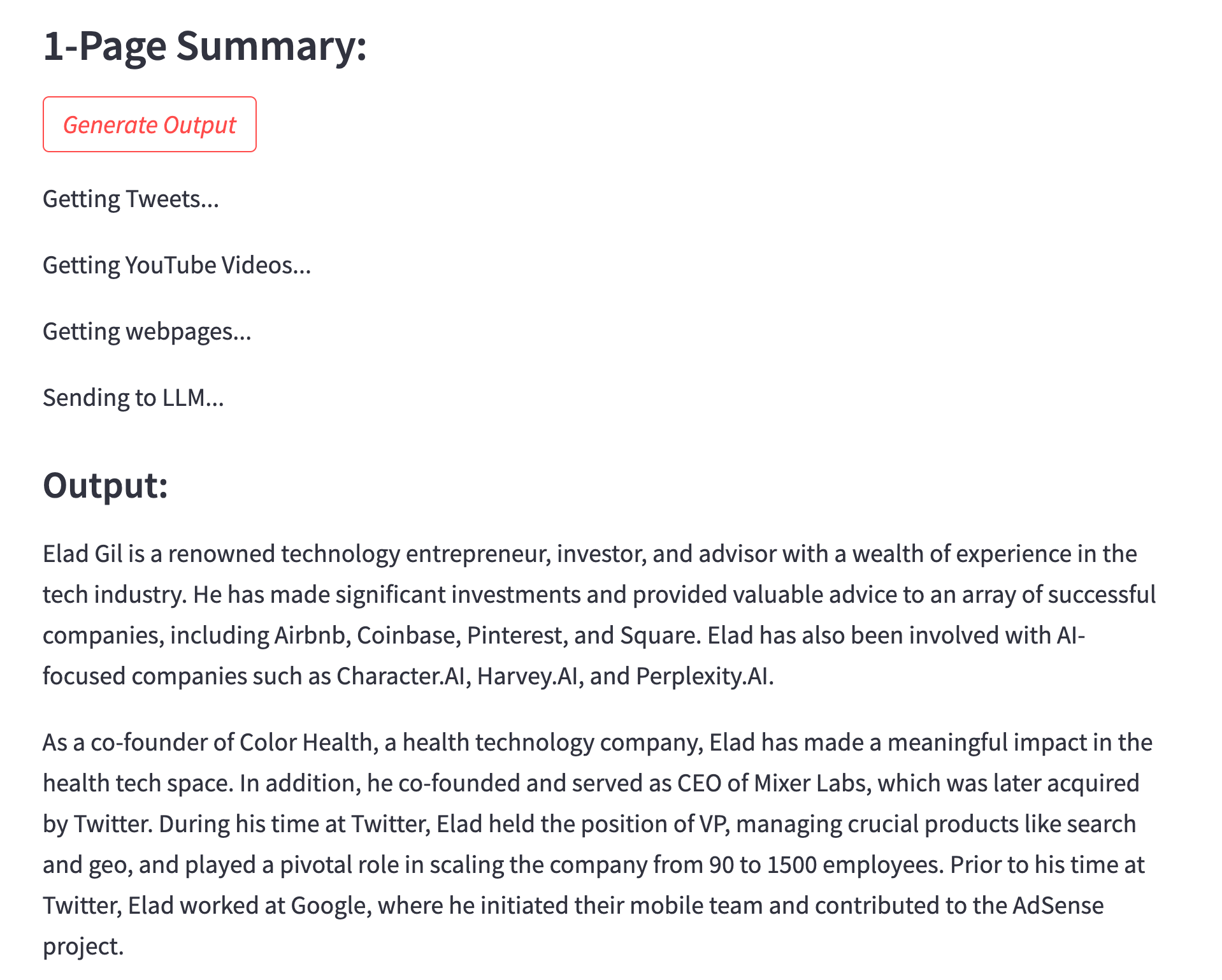1222x980 pixels.
Task: Click the Generate Output button
Action: (x=150, y=125)
